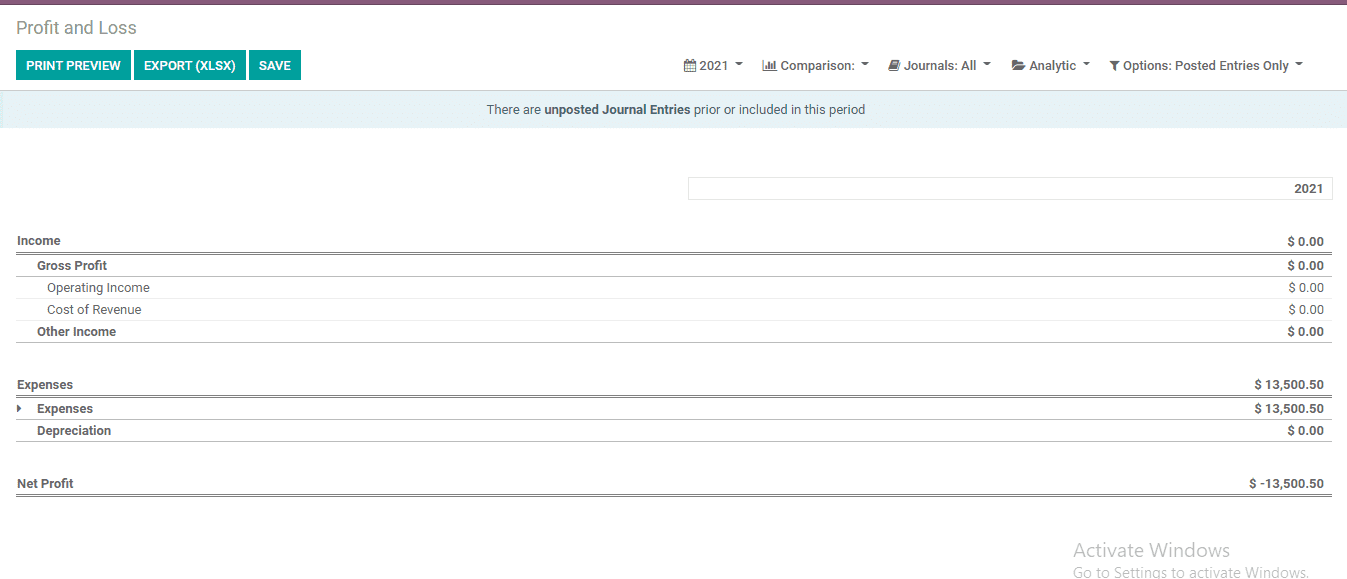Open the Analytic filter dropdown
This screenshot has width=1347, height=579.
click(1051, 65)
